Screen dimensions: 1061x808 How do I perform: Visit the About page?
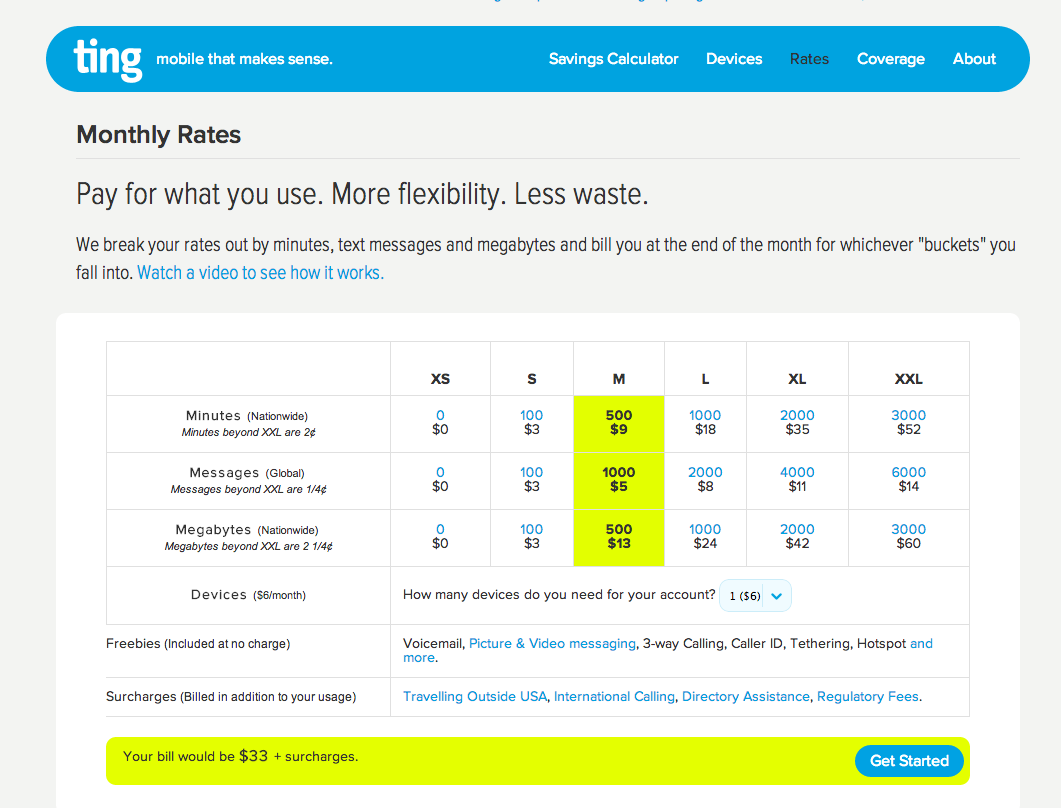[x=974, y=59]
